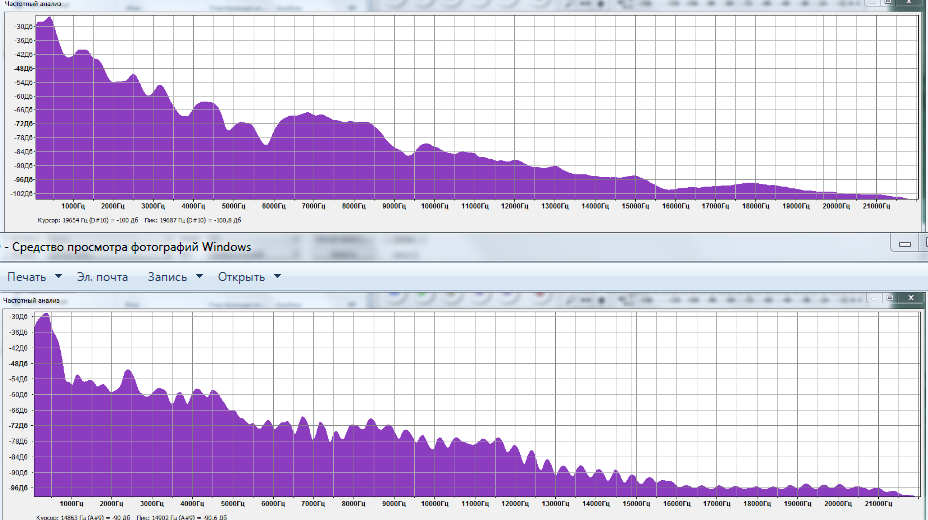This screenshot has height=520, width=928.
Task: Click the -30дБ label on the upper graph
Action: click(x=24, y=27)
